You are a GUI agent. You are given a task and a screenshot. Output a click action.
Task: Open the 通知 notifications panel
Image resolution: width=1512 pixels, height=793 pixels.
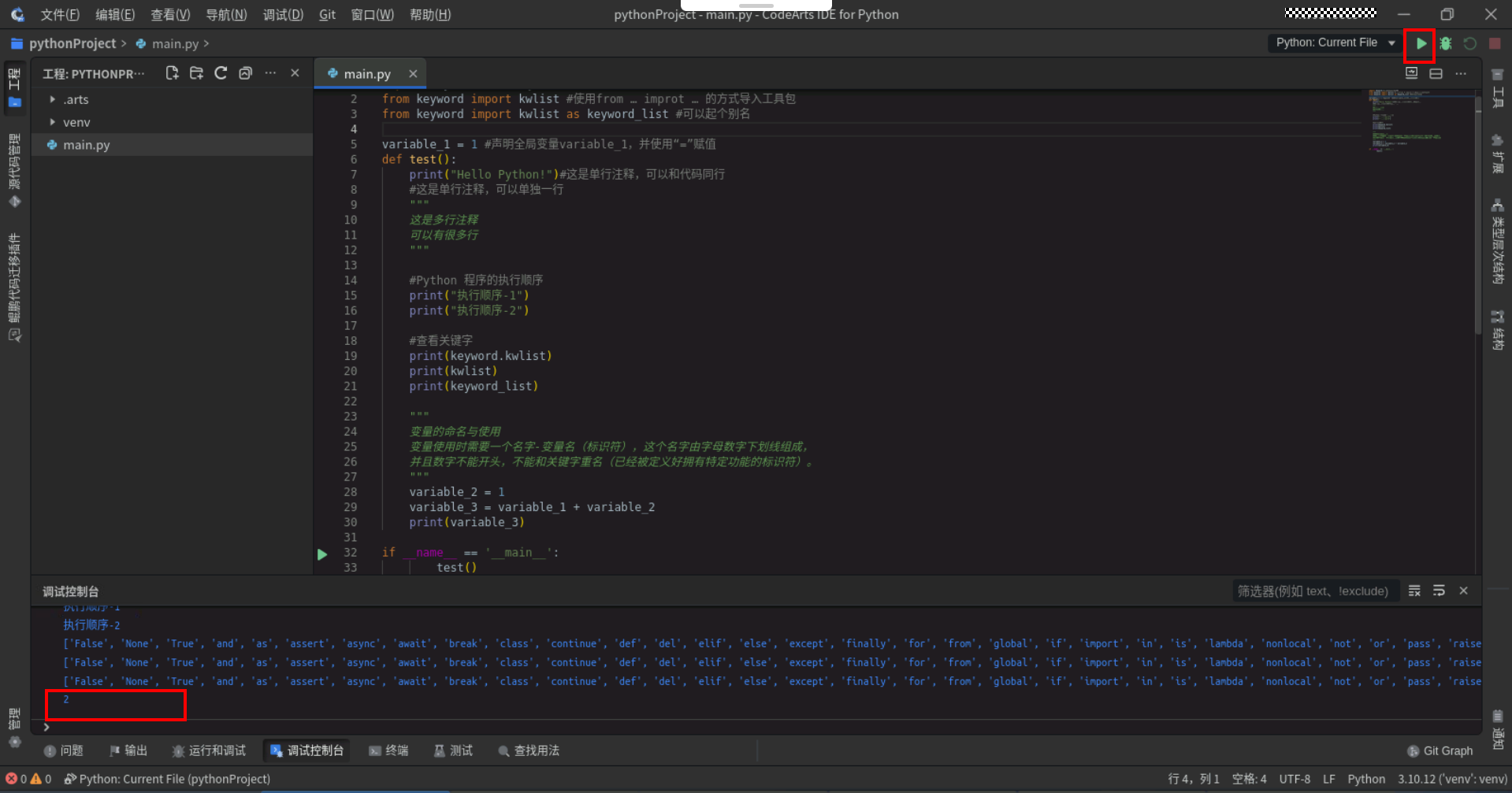click(1498, 729)
